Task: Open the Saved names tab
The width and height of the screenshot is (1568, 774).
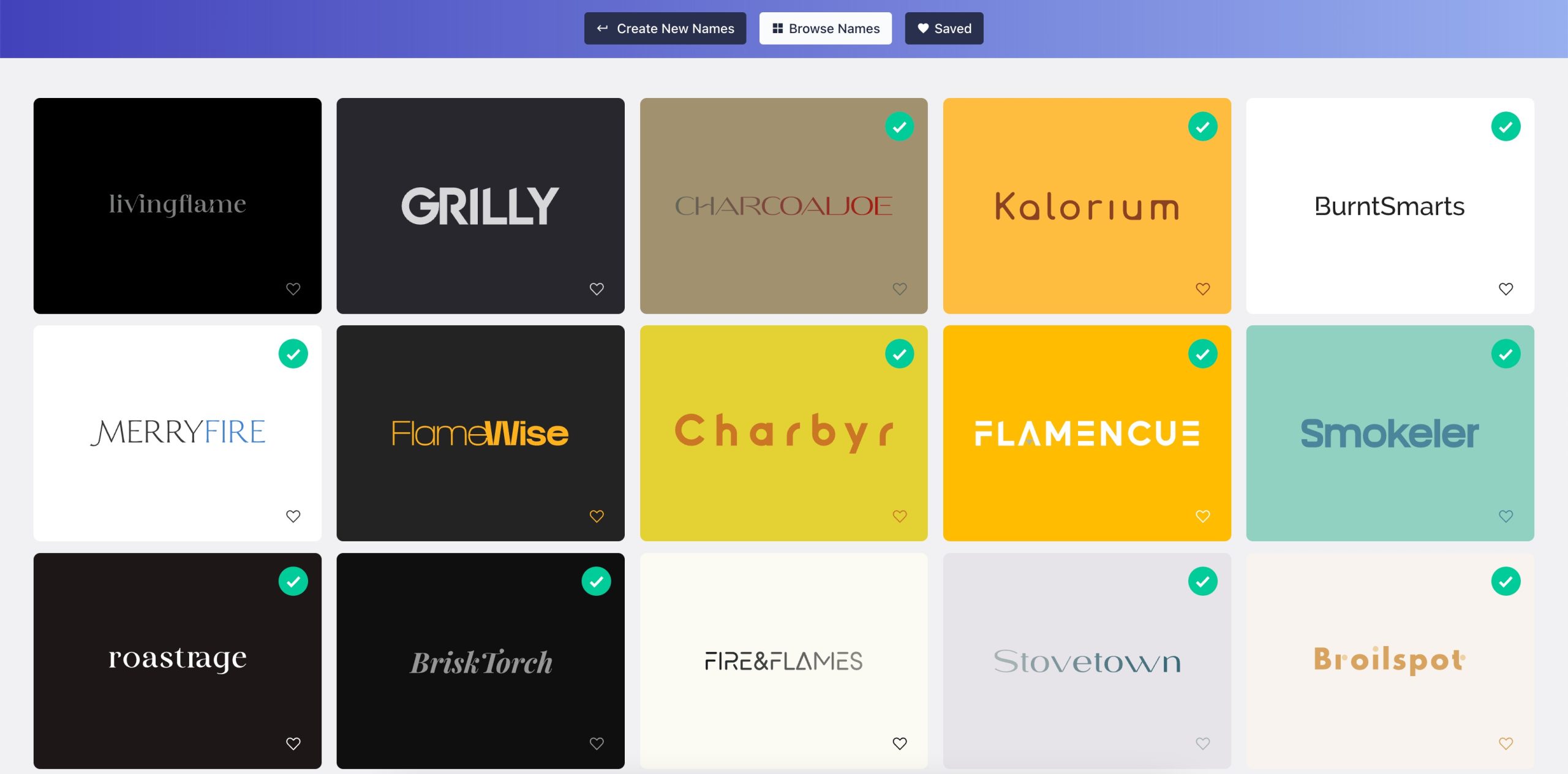Action: click(944, 29)
